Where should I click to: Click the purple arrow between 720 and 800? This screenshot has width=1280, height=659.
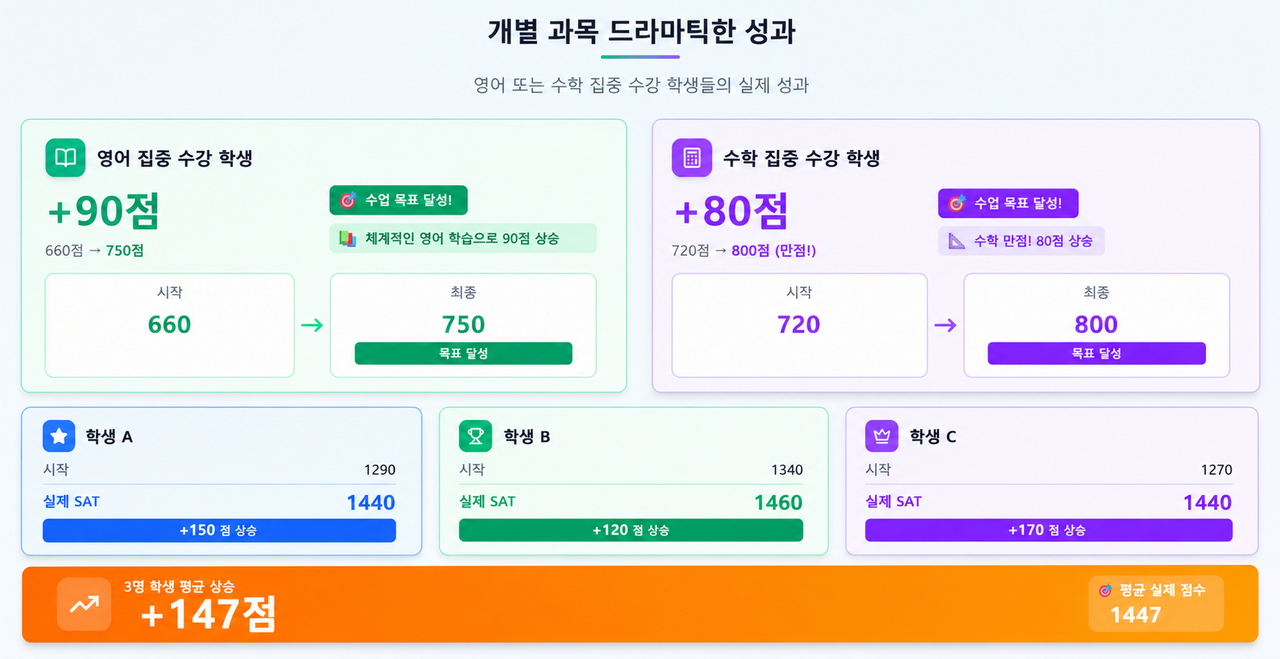[x=945, y=325]
